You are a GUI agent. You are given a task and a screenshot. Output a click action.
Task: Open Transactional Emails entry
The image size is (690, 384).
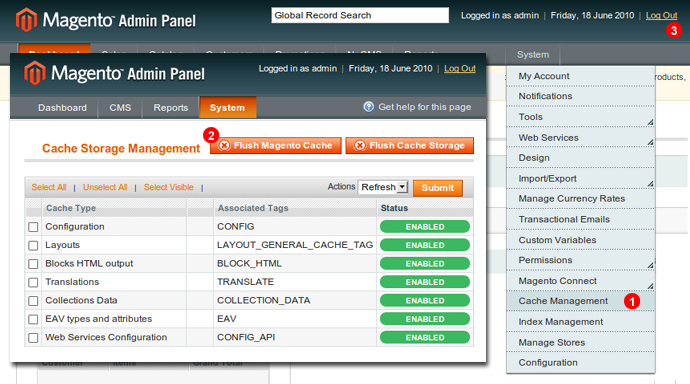click(580, 219)
